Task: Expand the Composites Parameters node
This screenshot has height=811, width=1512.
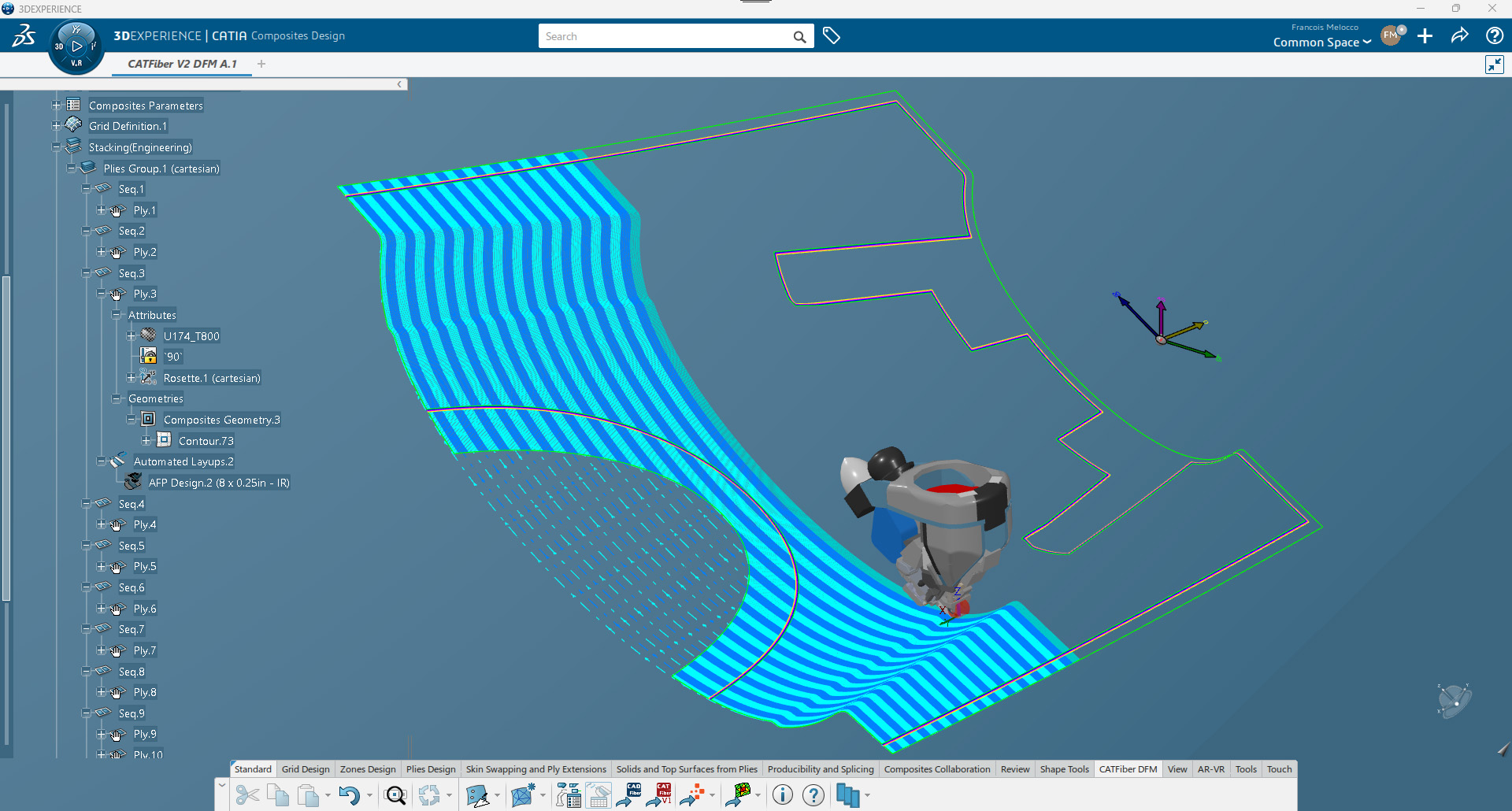Action: 56,106
